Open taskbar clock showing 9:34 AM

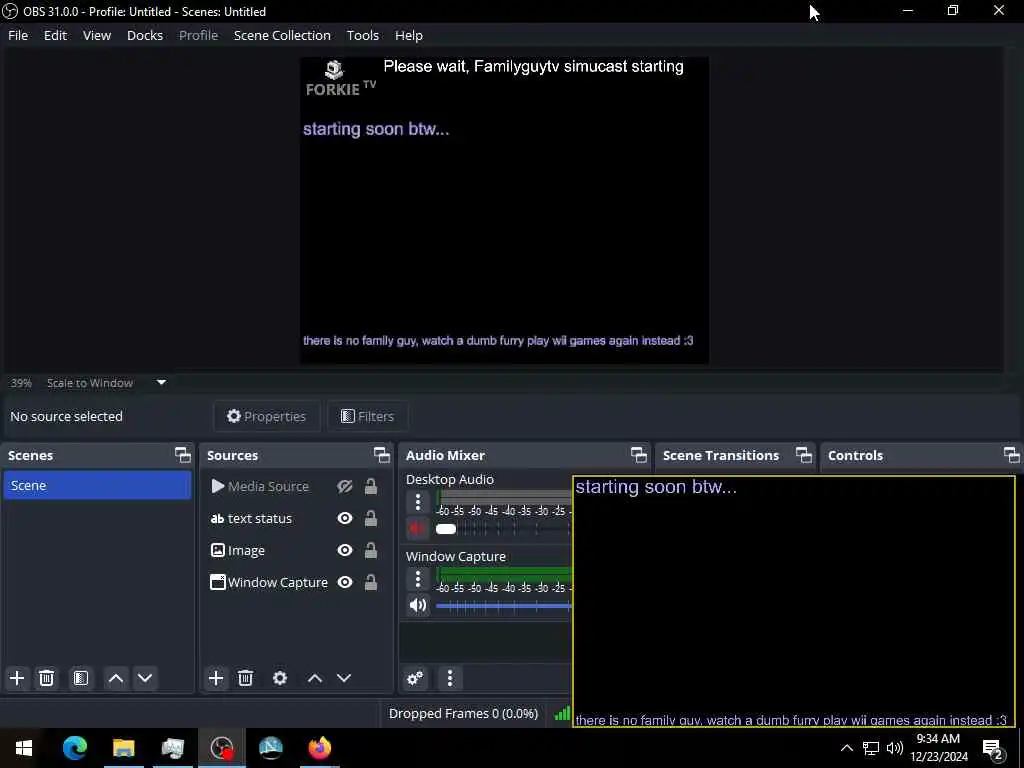(939, 748)
